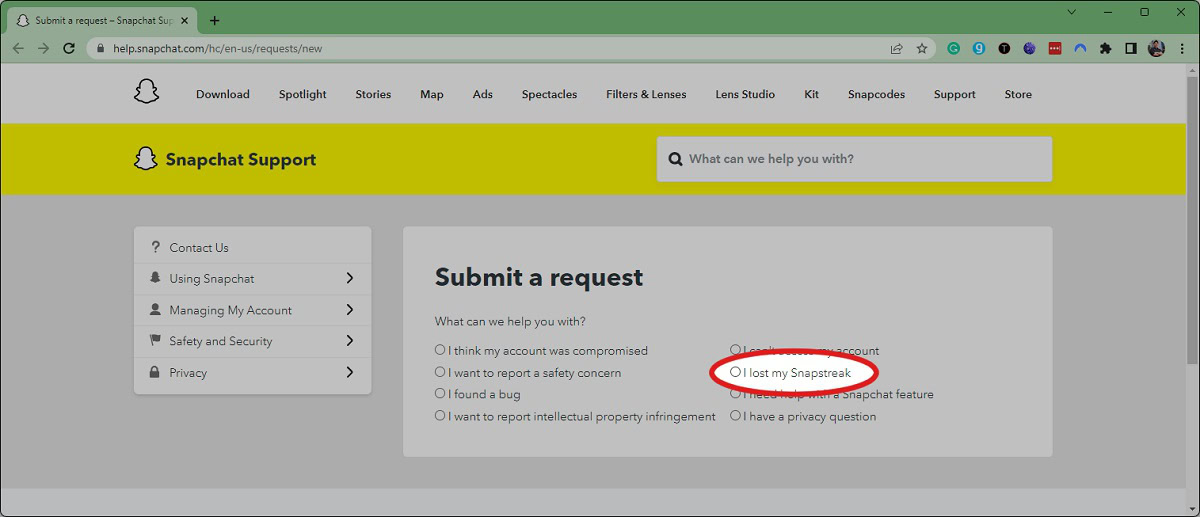The image size is (1200, 517).
Task: Select 'I need help with a Snapchat feature'
Action: [x=735, y=394]
